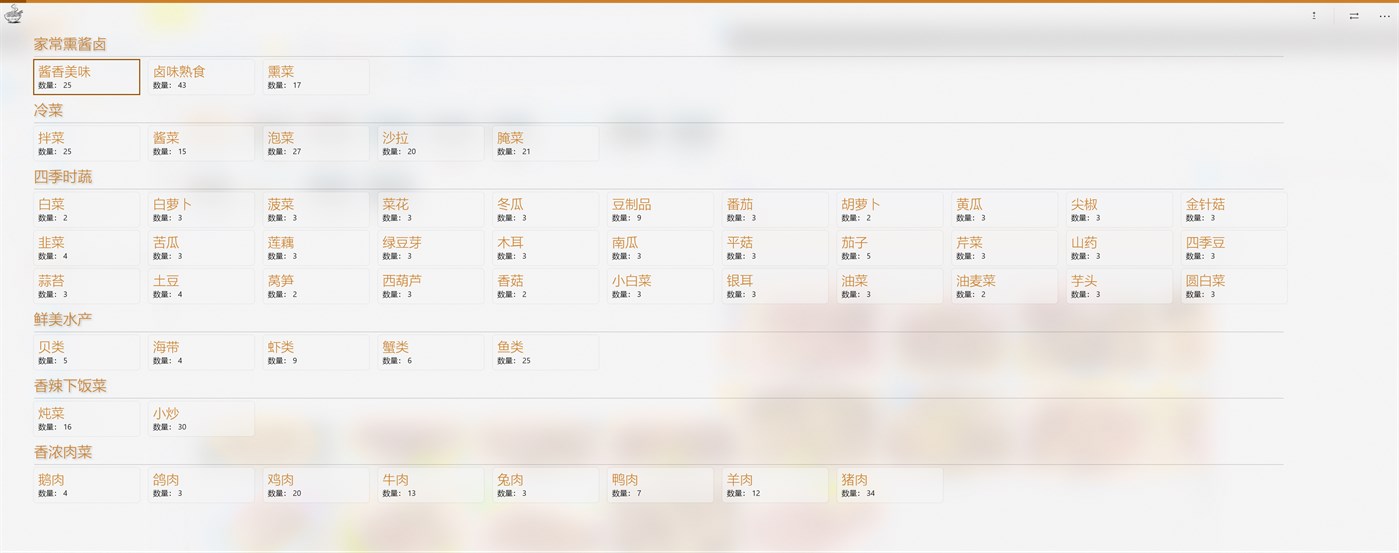1399x553 pixels.
Task: Select the 冬瓜 tile
Action: 546,209
